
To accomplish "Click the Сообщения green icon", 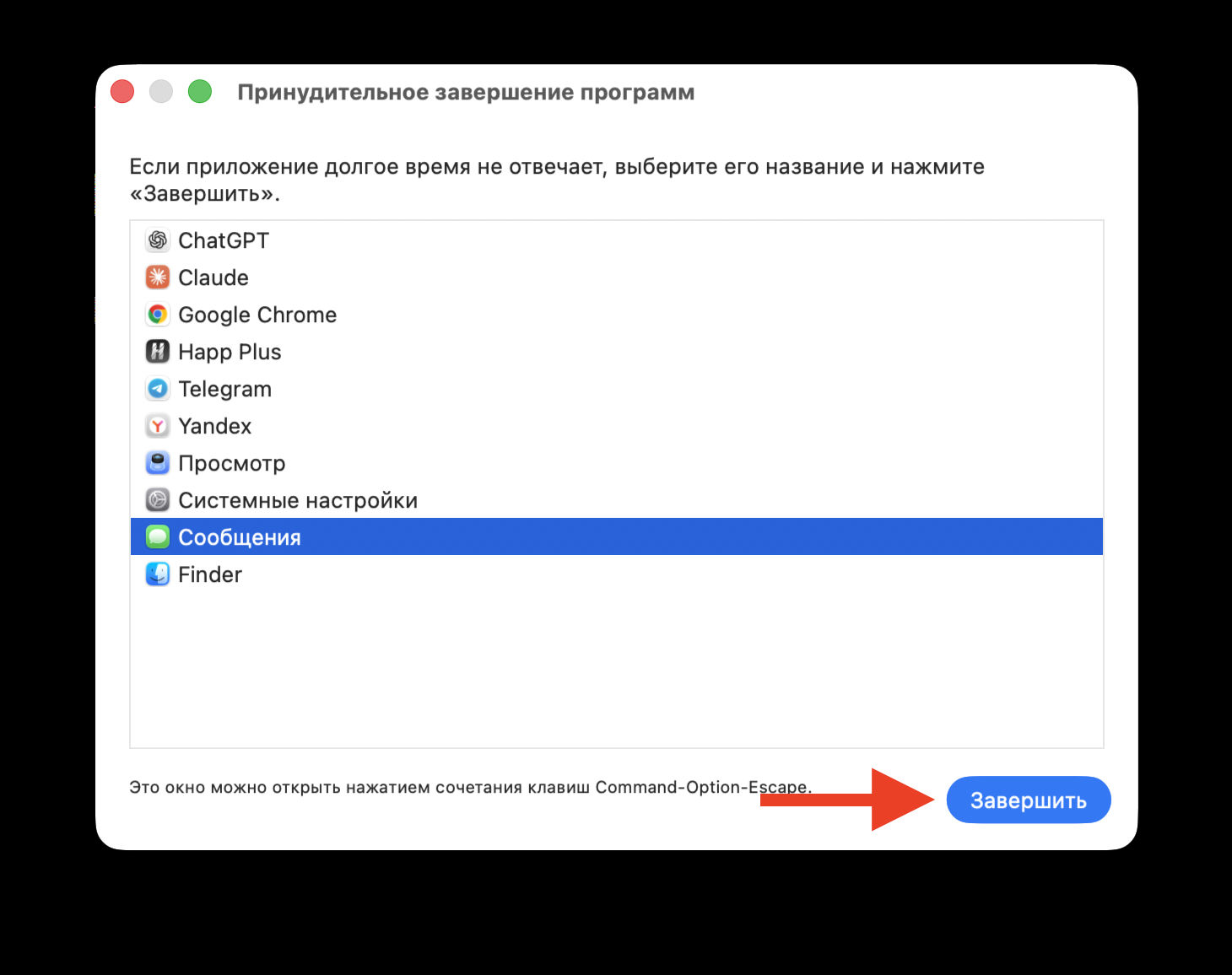I will [x=158, y=536].
